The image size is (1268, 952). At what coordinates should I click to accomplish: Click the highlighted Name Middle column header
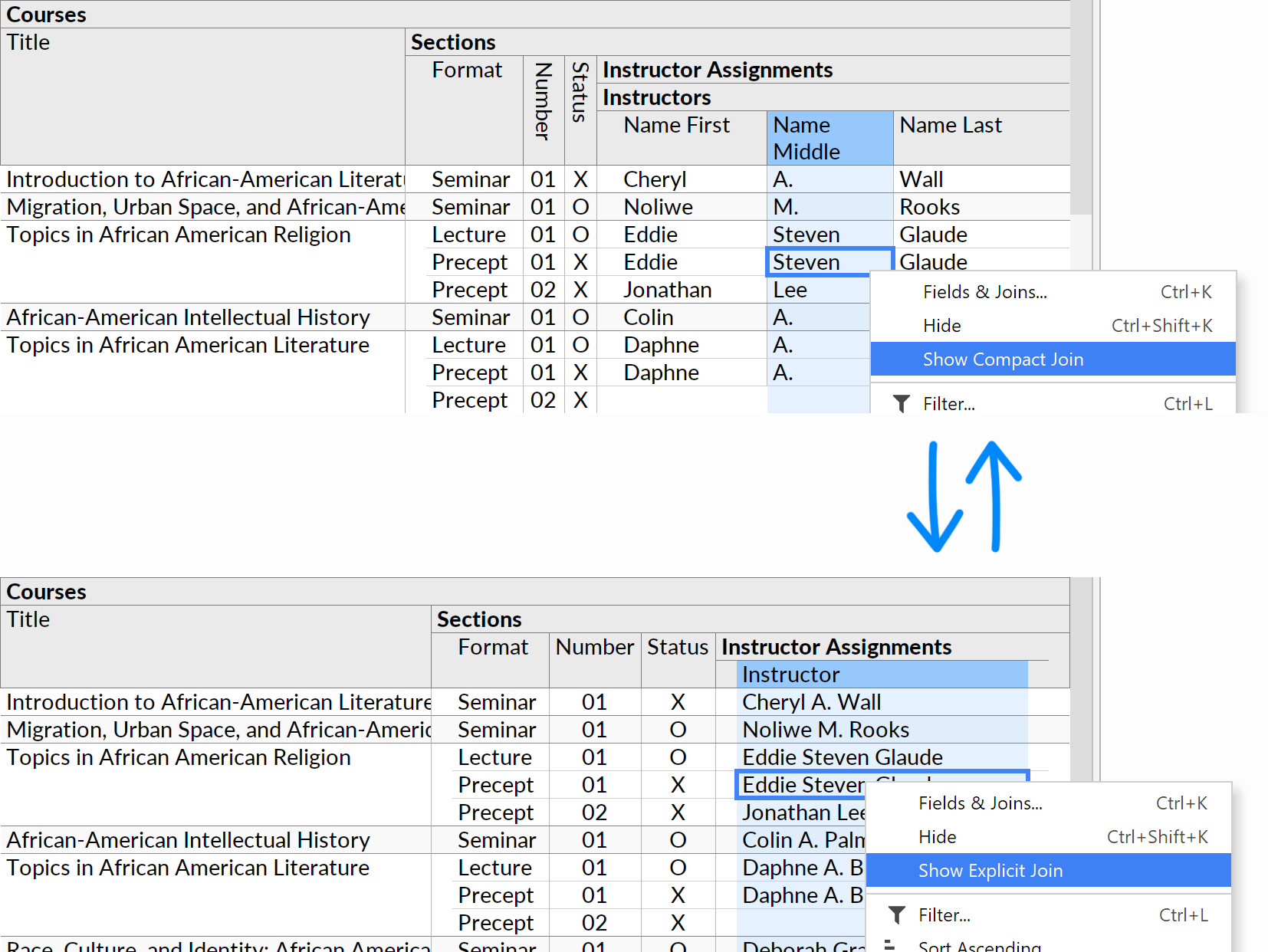829,138
